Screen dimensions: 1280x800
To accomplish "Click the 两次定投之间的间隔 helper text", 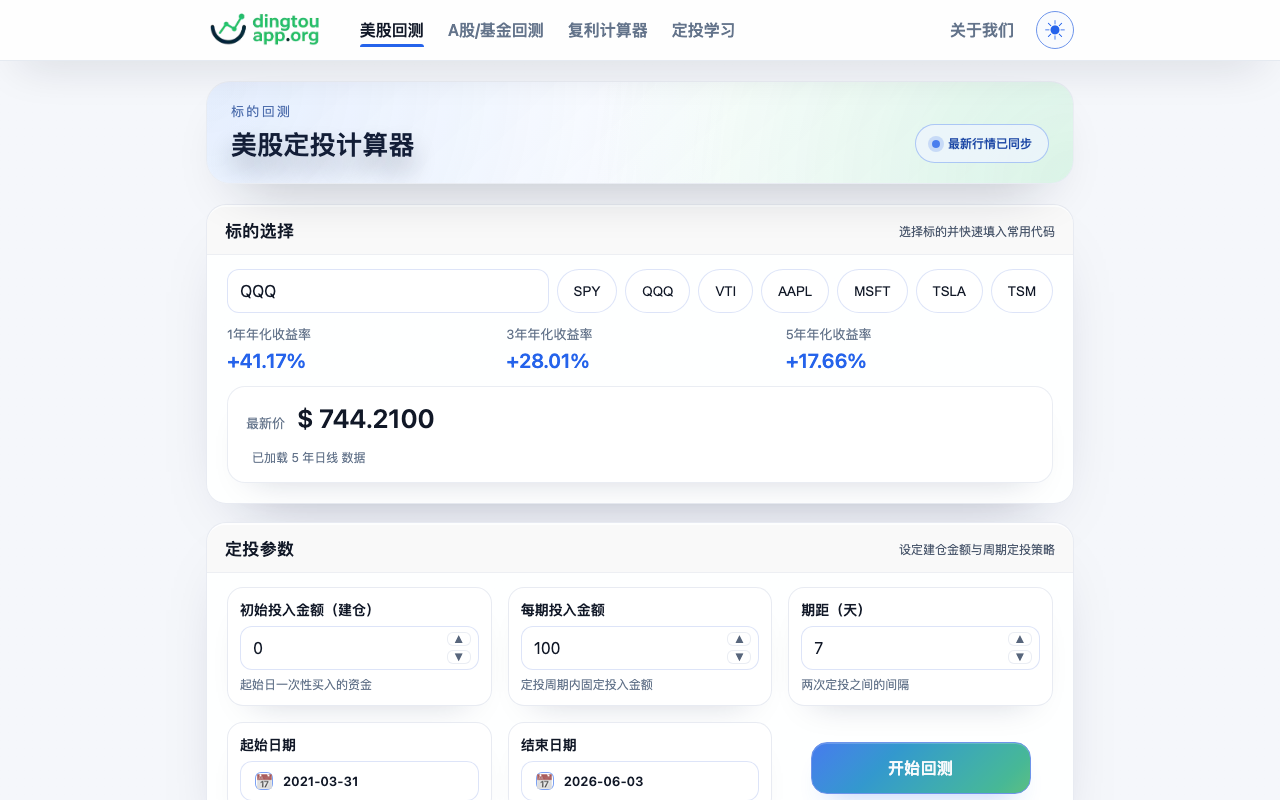I will (855, 685).
